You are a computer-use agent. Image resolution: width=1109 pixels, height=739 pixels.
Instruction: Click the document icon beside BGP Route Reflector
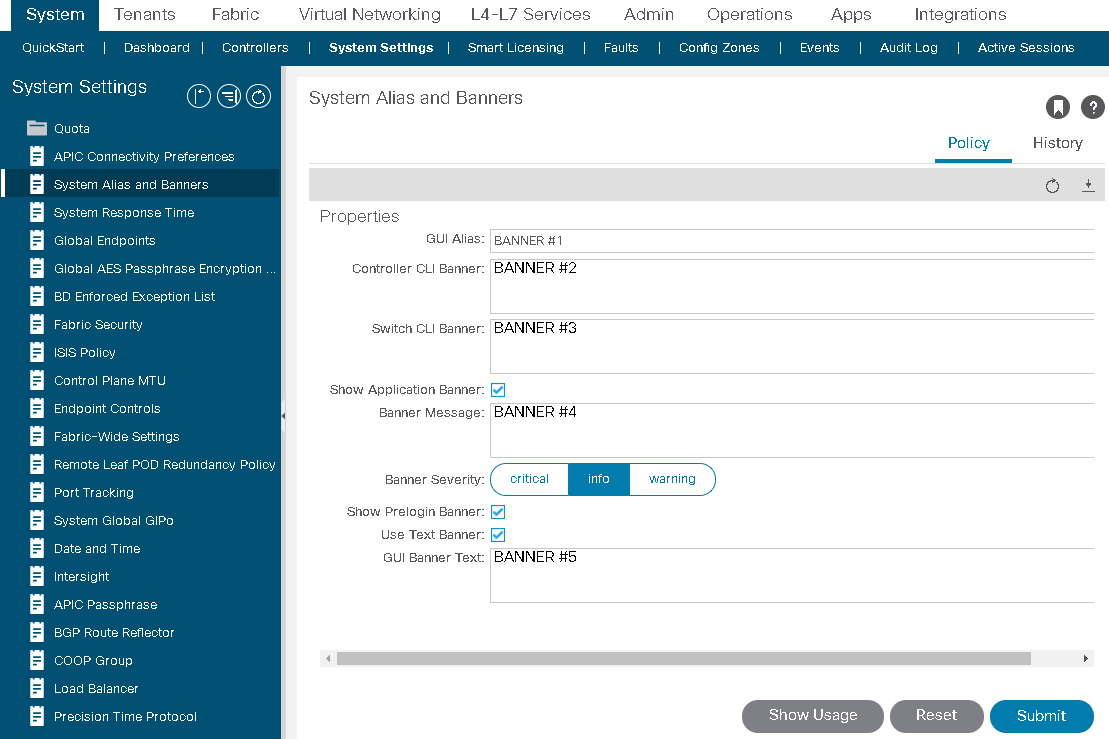[37, 632]
